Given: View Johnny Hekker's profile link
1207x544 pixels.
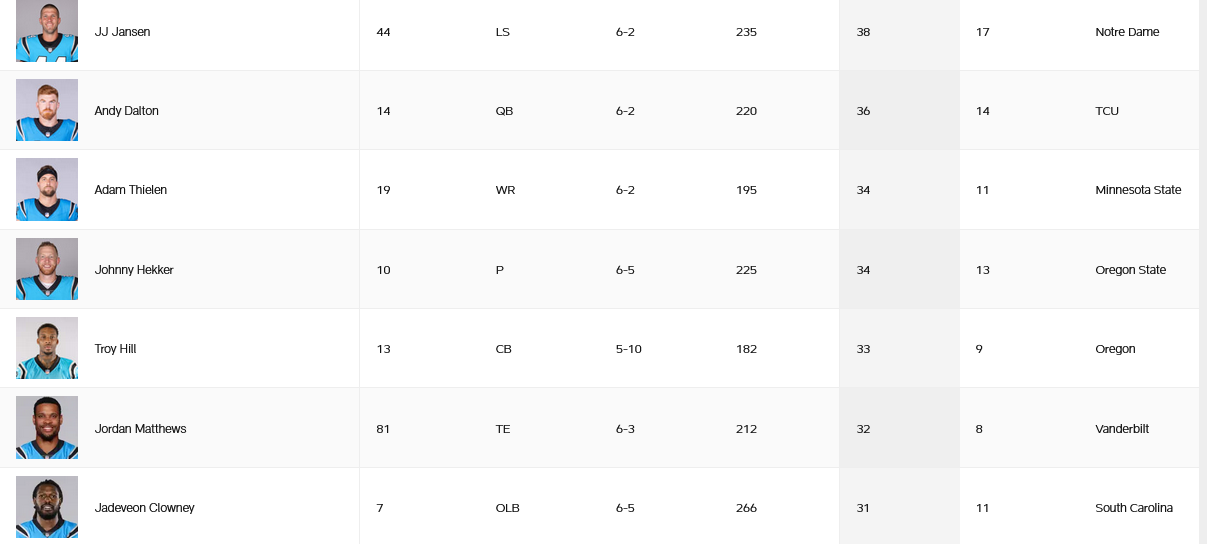Looking at the screenshot, I should pos(134,270).
